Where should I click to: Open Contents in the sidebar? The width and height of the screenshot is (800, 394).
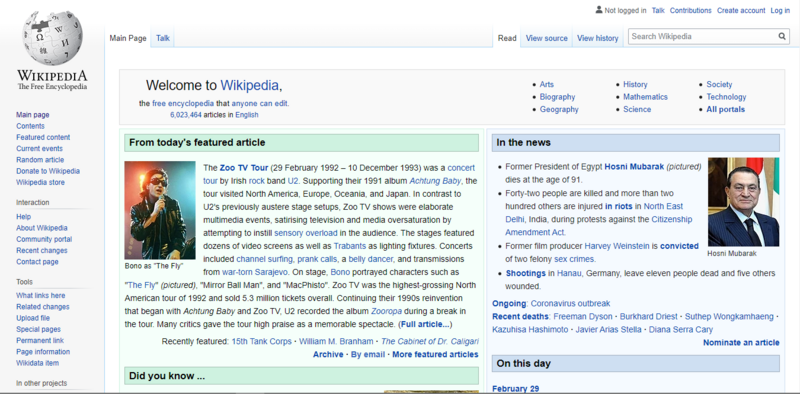[x=30, y=126]
